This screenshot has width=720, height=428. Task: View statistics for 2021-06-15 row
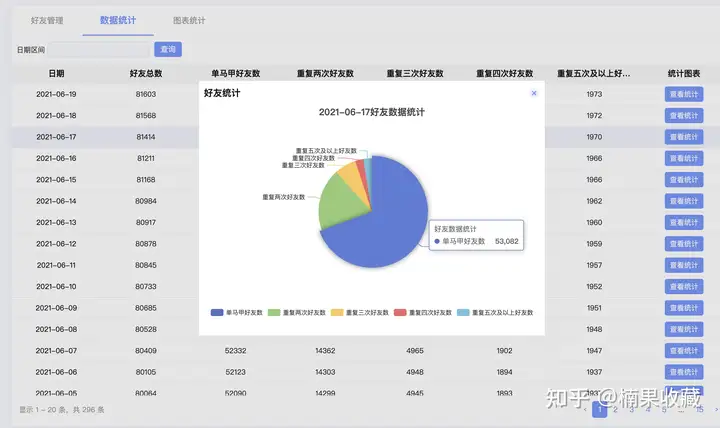[684, 180]
